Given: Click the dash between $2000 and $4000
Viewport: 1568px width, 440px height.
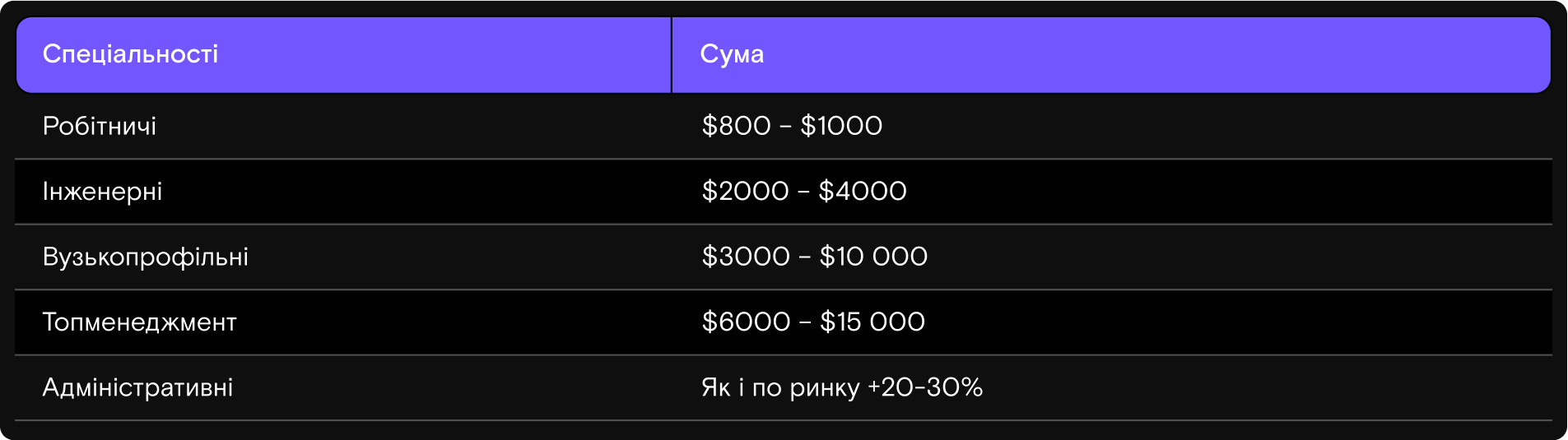Looking at the screenshot, I should [x=803, y=192].
